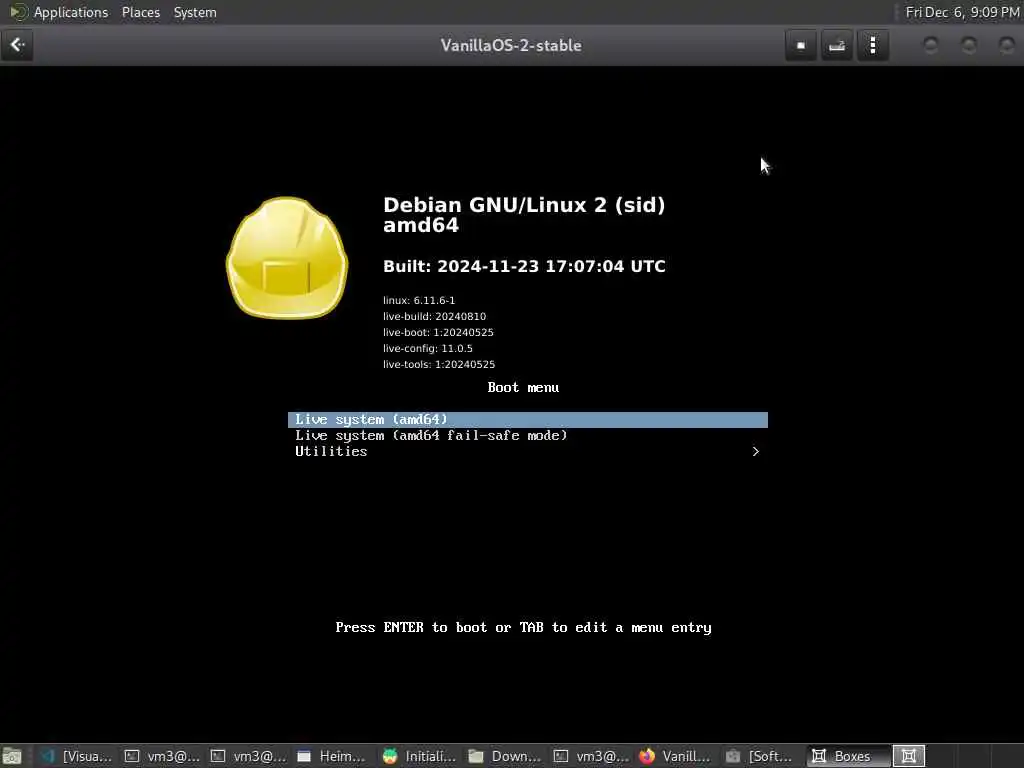The width and height of the screenshot is (1024, 768).
Task: Click the show desktop icon in taskbar
Action: point(12,756)
